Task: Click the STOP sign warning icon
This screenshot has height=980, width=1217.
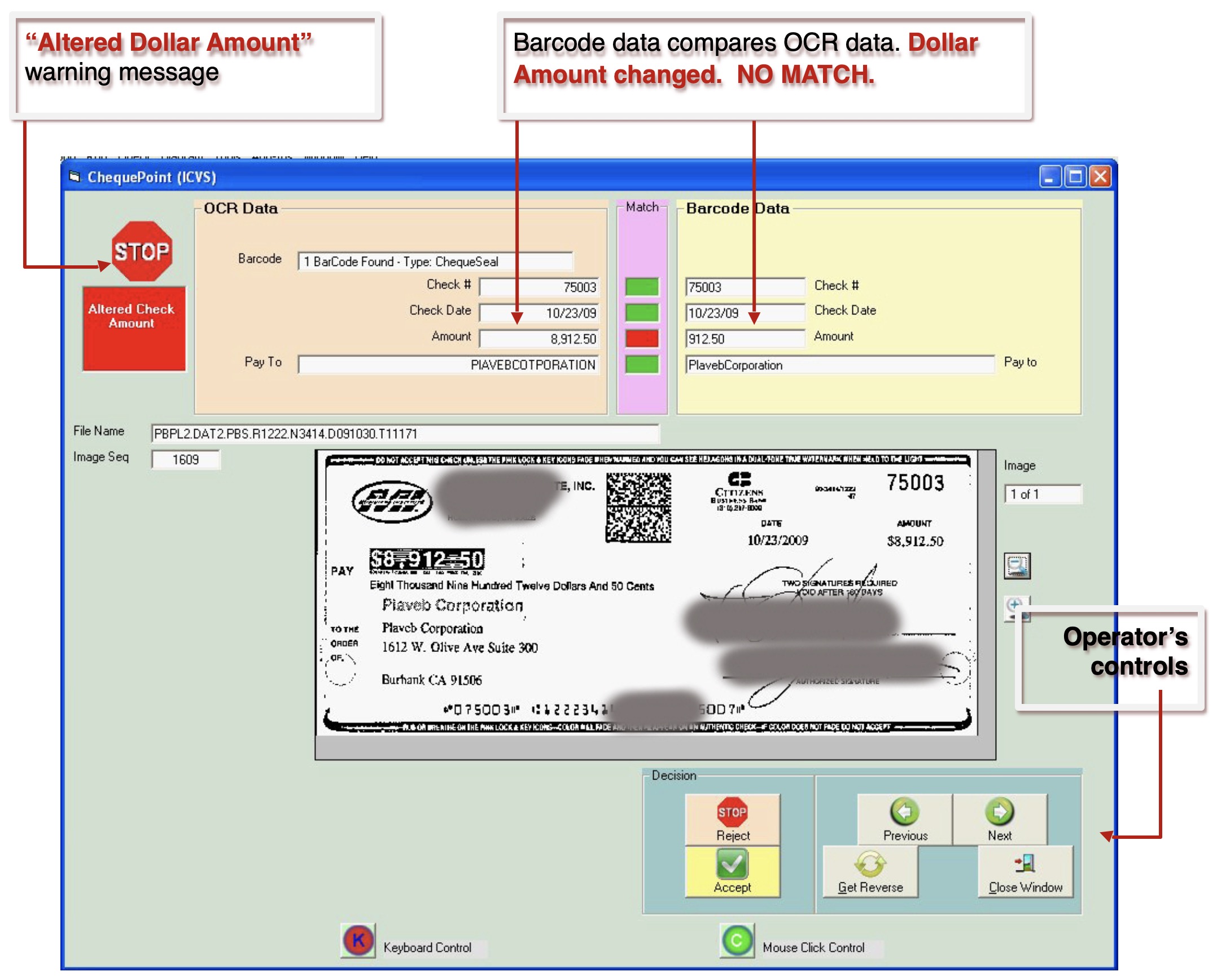Action: point(142,251)
